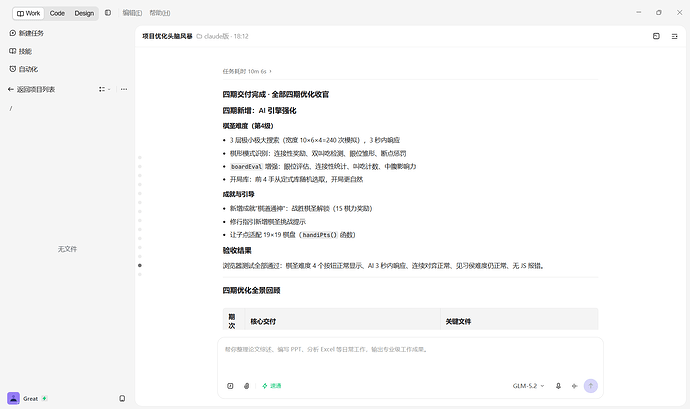Toggle the green 流畅 mode option
This screenshot has height=409, width=690.
[272, 386]
